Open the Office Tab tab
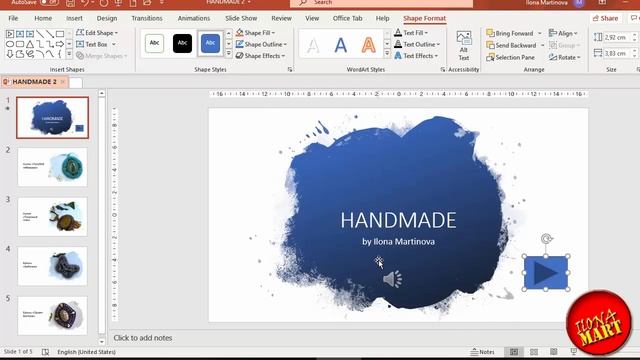Screen dimensions: 640x360 (347, 18)
